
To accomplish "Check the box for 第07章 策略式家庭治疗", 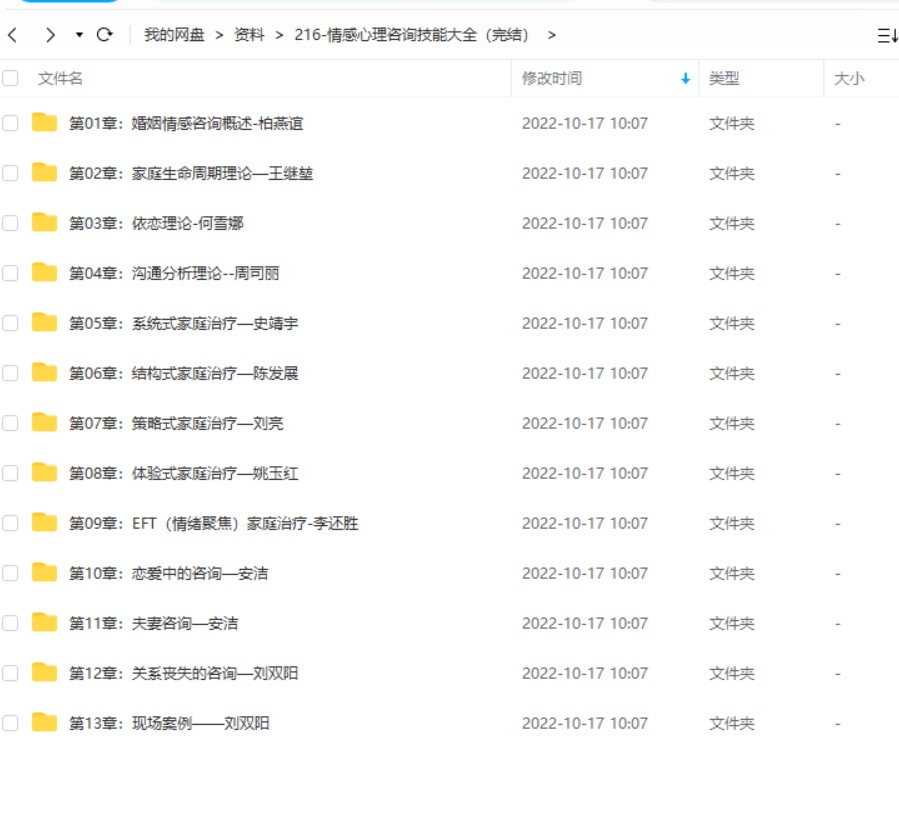I will tap(10, 423).
